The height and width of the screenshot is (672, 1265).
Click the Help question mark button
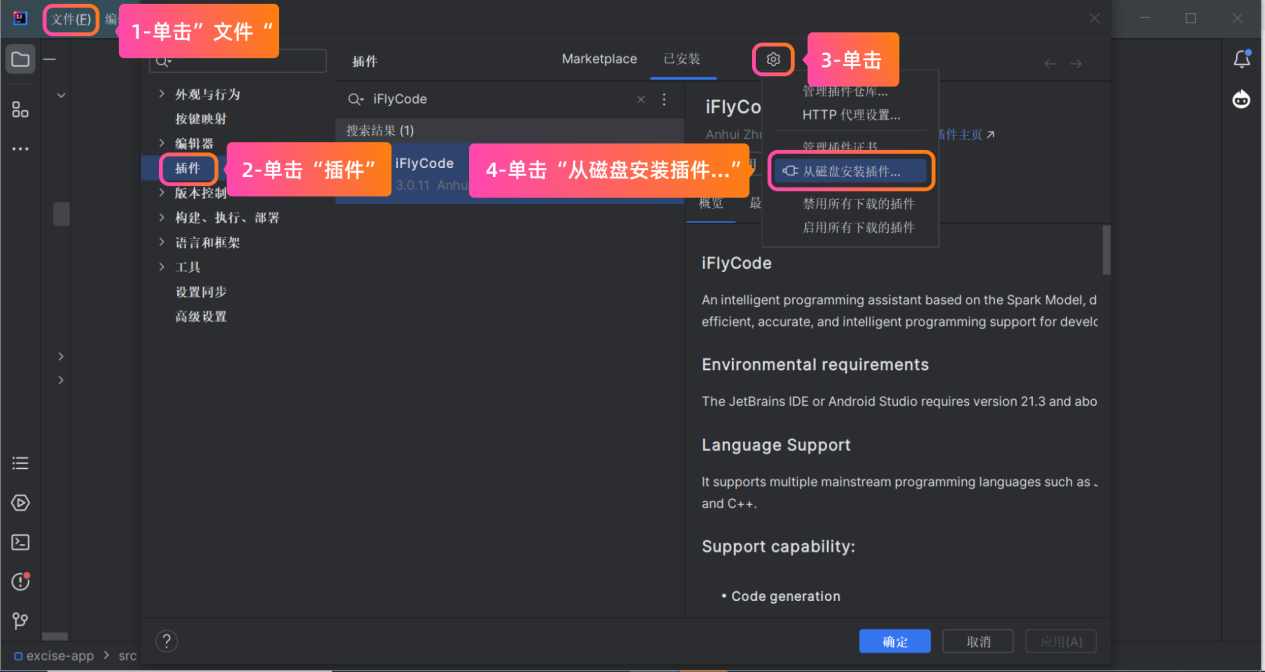coord(168,641)
